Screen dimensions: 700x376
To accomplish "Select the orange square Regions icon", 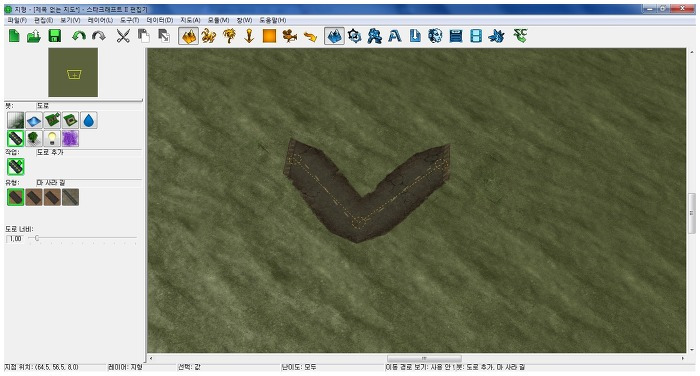I will pyautogui.click(x=269, y=36).
